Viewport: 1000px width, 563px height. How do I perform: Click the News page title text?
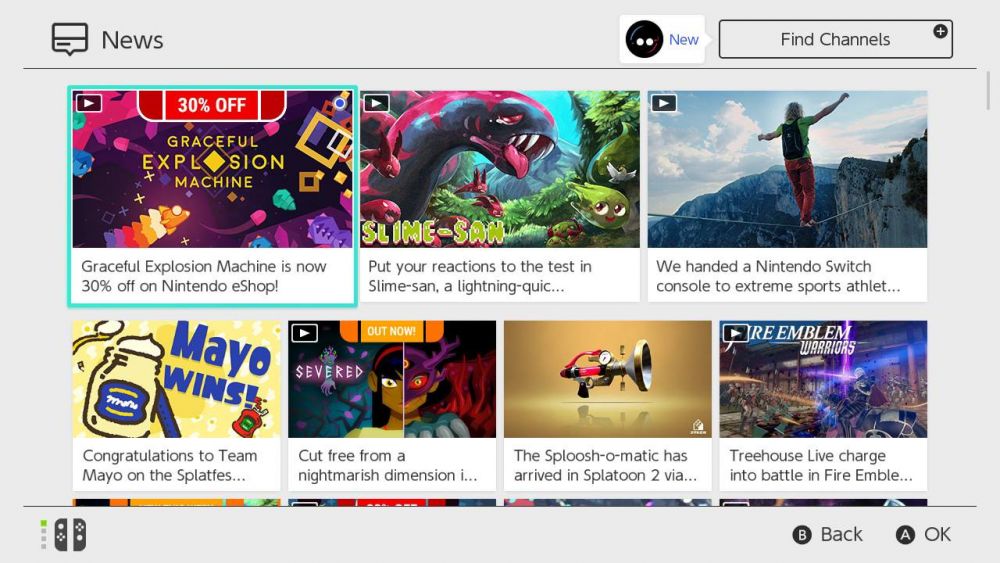[x=133, y=40]
